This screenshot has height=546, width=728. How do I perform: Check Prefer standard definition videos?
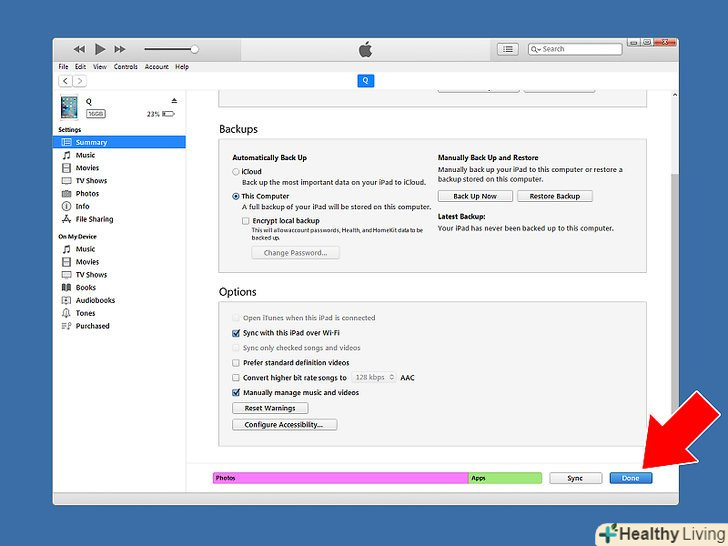(x=236, y=363)
